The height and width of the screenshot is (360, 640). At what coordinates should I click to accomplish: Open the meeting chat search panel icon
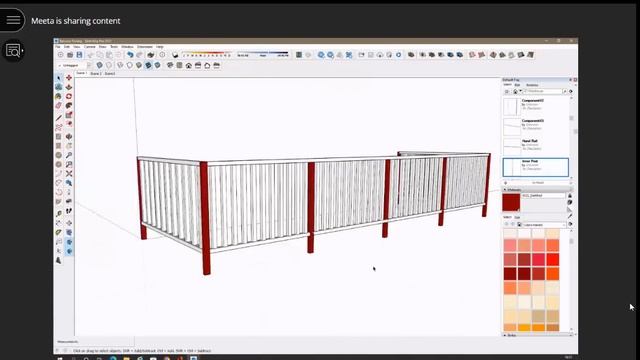coord(13,51)
